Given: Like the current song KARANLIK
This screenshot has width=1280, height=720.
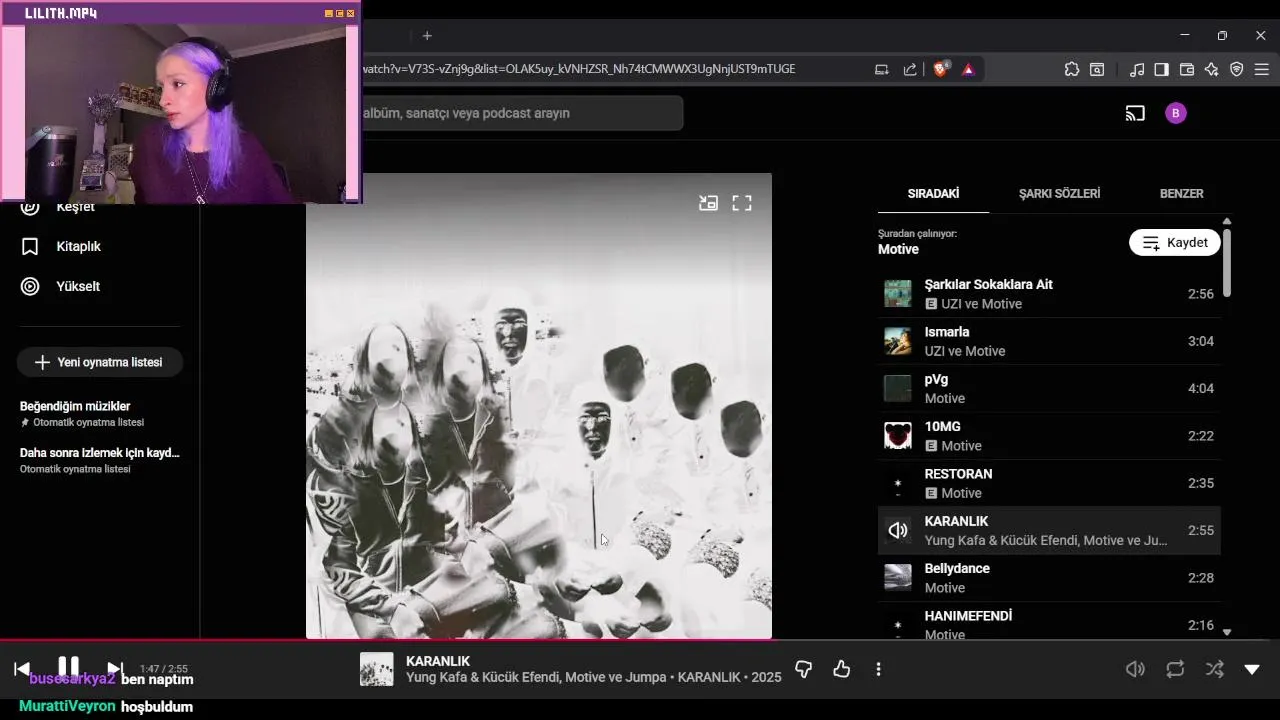Looking at the screenshot, I should coord(841,669).
